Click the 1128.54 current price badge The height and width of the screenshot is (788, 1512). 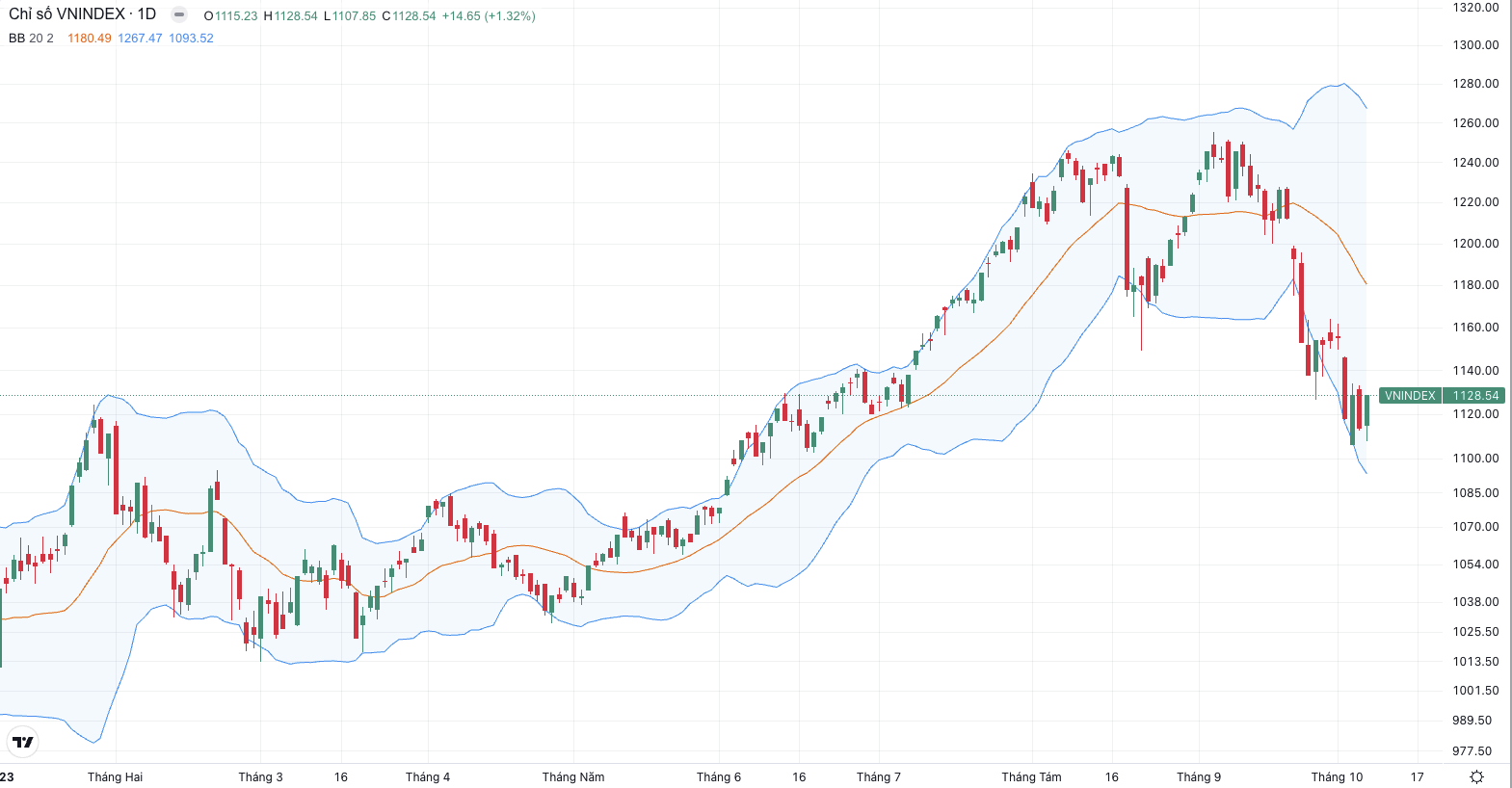[x=1475, y=396]
